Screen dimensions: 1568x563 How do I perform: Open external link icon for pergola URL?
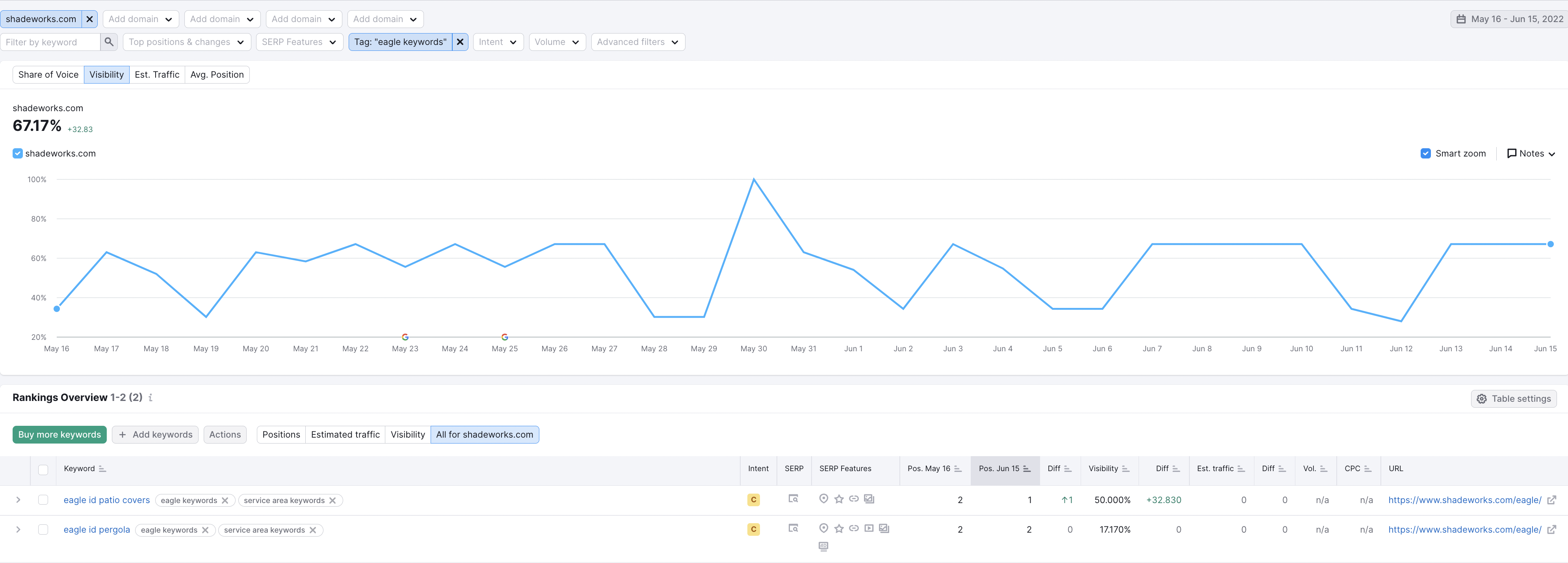tap(1551, 530)
